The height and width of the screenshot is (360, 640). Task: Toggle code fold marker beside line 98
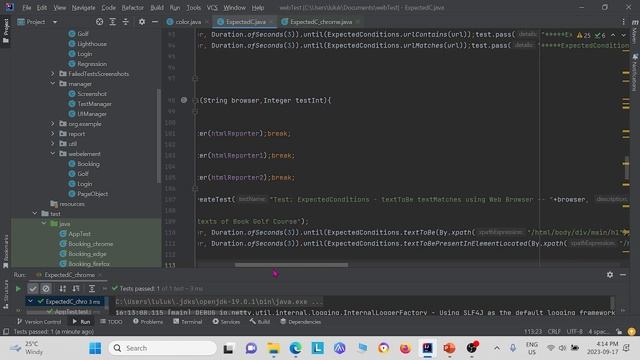[x=195, y=100]
